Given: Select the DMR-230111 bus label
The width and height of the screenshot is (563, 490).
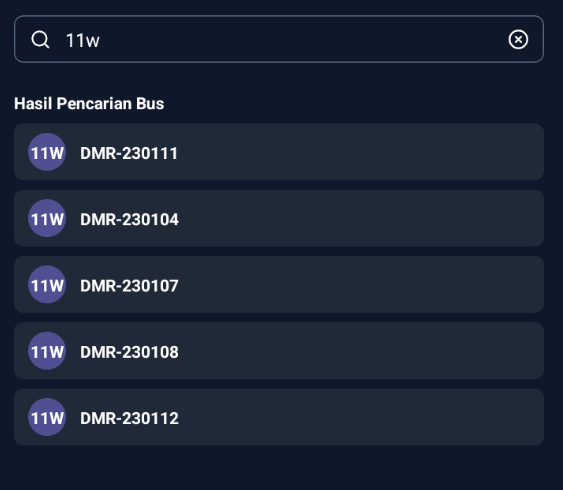Looking at the screenshot, I should tap(129, 153).
